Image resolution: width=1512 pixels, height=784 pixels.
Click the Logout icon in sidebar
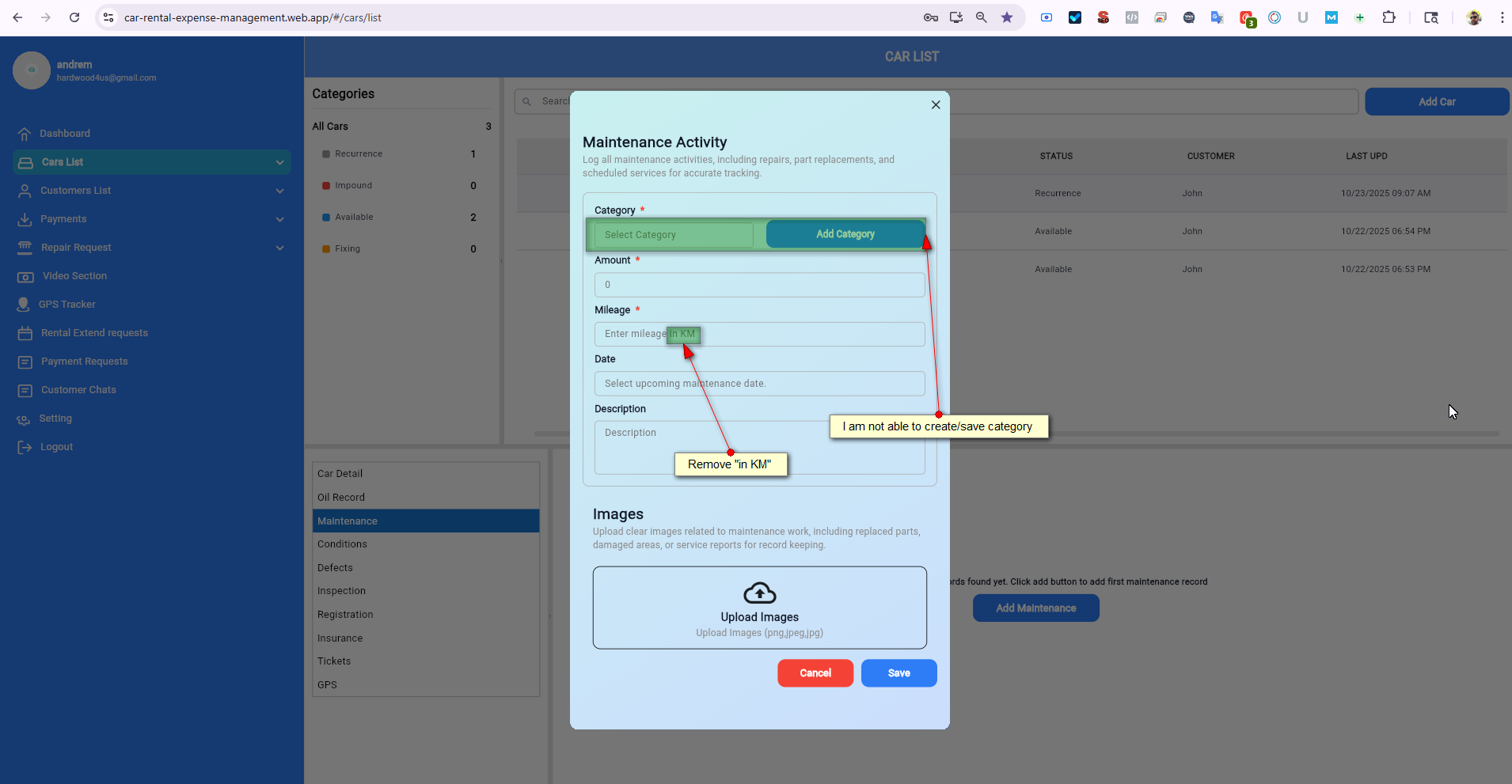pos(25,447)
